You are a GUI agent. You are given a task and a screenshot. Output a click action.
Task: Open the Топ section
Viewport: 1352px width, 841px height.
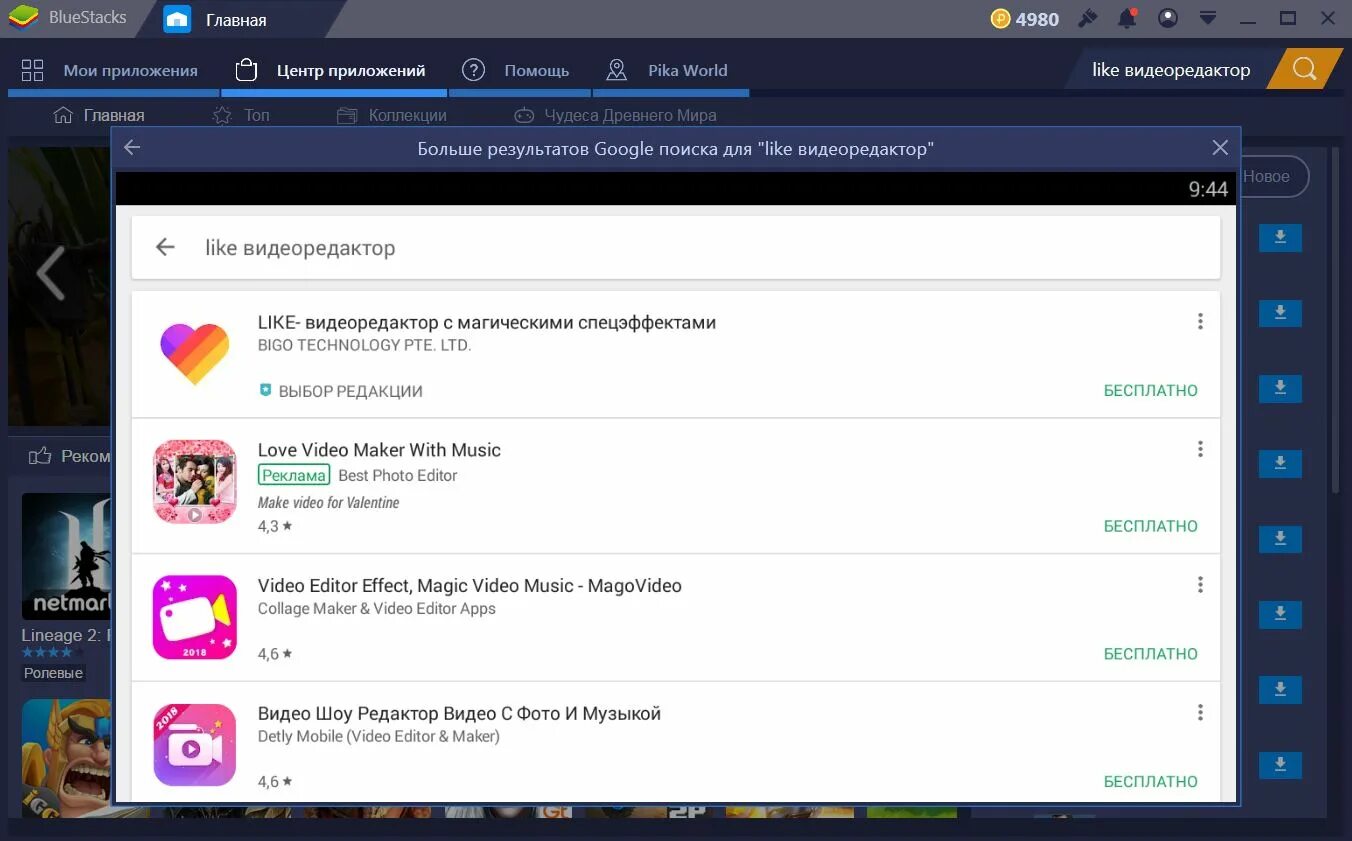tap(241, 115)
